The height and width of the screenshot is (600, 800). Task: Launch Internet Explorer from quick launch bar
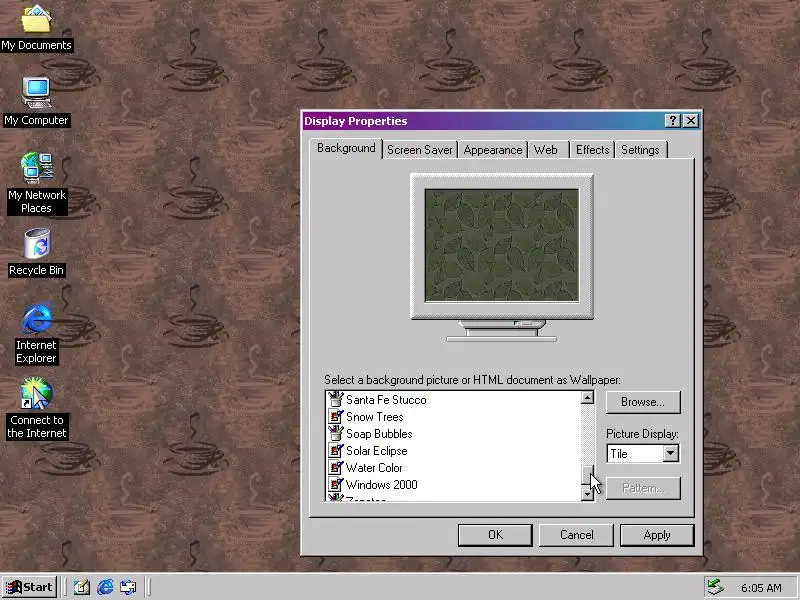pos(105,587)
